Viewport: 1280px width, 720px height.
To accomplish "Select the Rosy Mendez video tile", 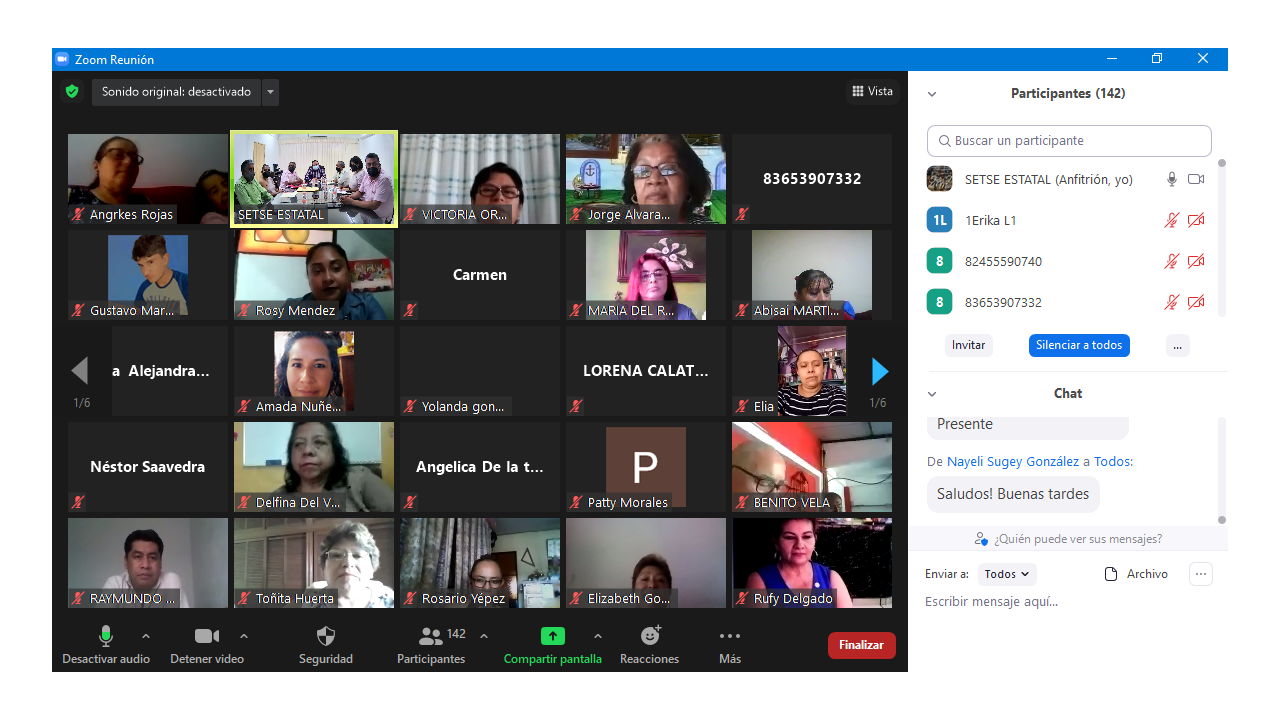I will [314, 275].
